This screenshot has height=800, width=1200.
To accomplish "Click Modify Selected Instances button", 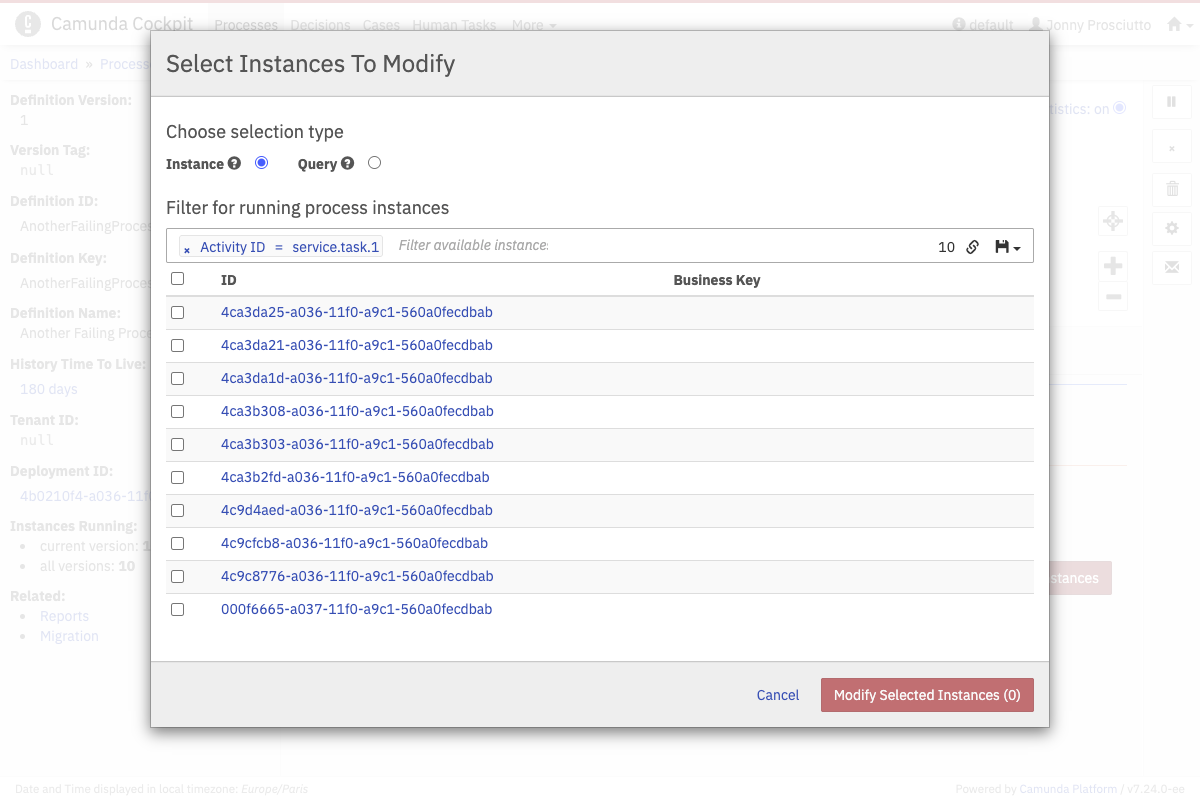I will (x=927, y=695).
